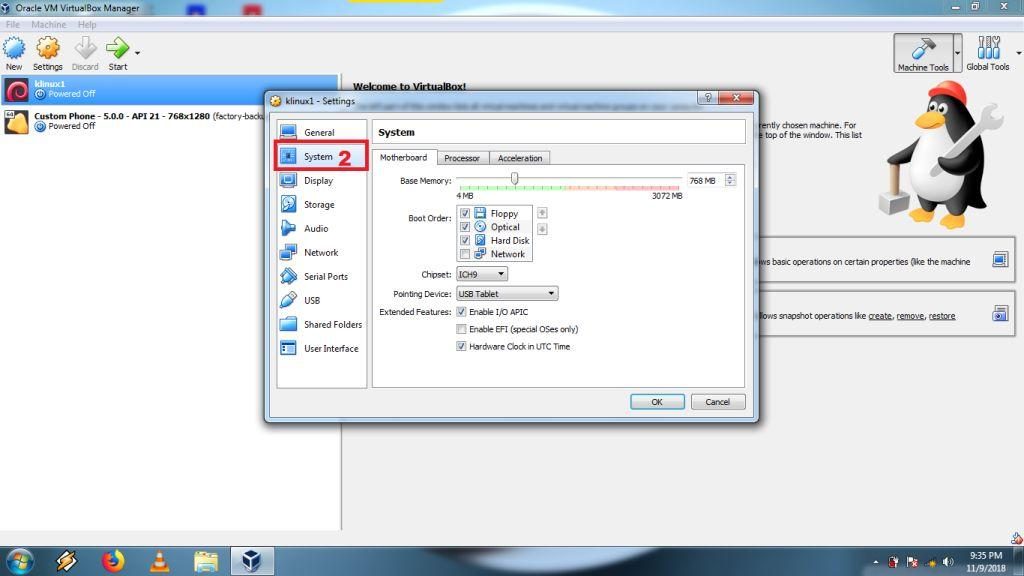Viewport: 1024px width, 576px height.
Task: Move the boot item down with the arrow
Action: pos(542,229)
